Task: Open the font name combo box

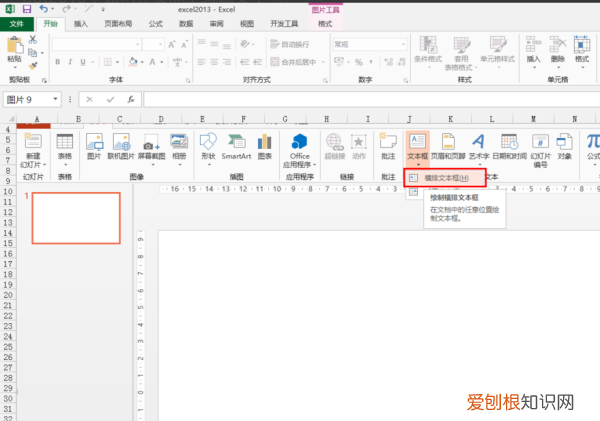Action: tap(96, 44)
